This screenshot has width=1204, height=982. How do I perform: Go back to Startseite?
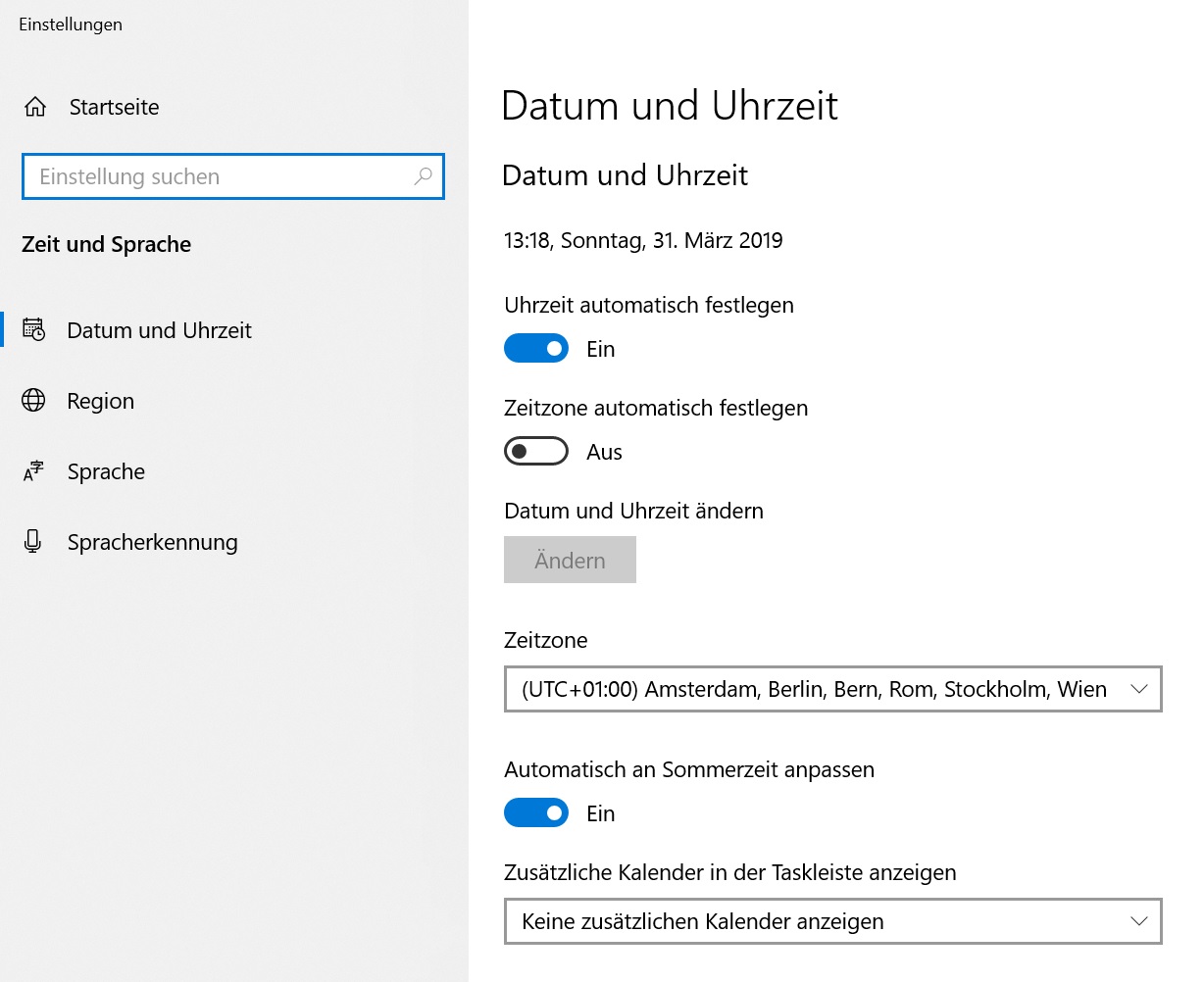tap(114, 107)
